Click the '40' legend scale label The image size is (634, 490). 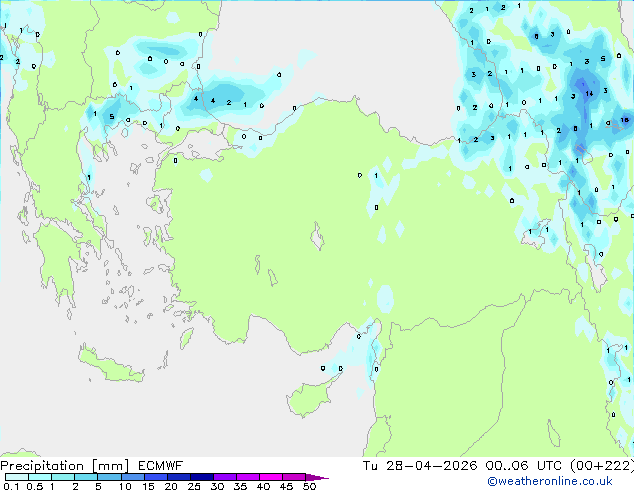tap(263, 486)
